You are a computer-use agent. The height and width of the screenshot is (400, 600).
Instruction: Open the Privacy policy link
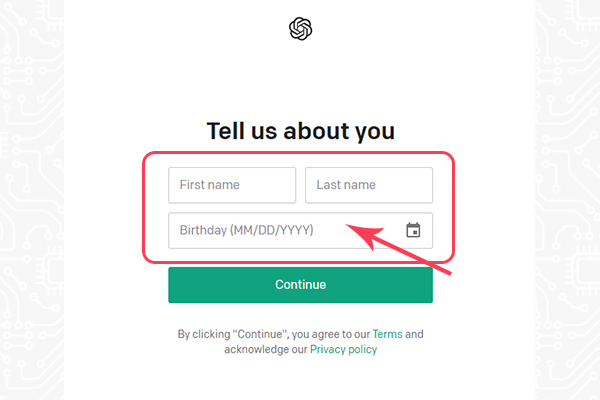343,350
